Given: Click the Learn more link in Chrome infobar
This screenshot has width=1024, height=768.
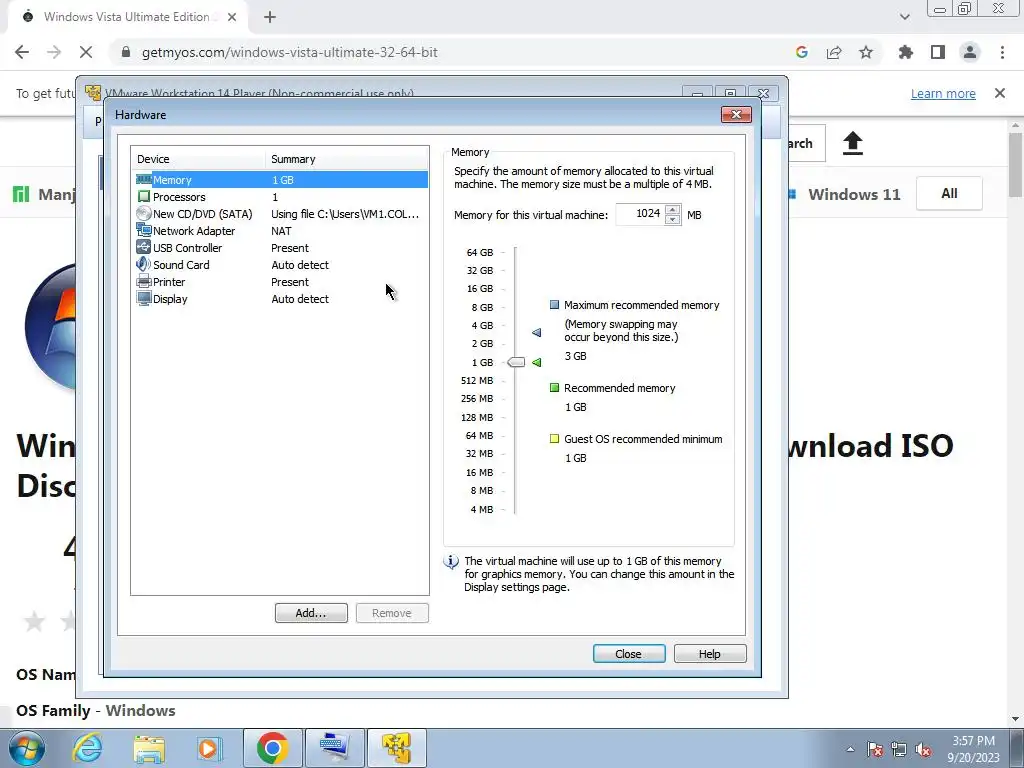Looking at the screenshot, I should pyautogui.click(x=943, y=93).
